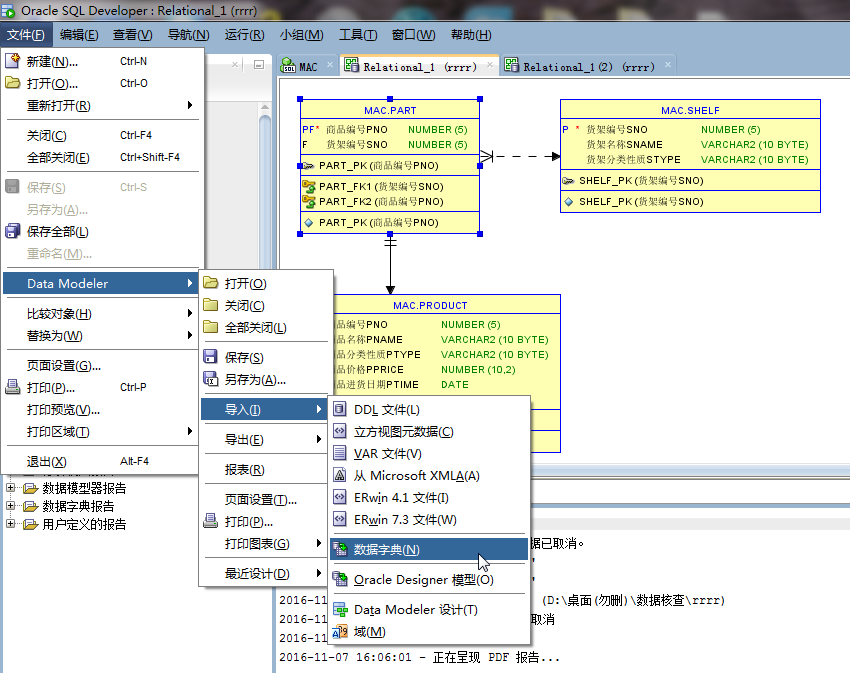
Task: Close the Relational_1 (rrrr) tab
Action: click(x=490, y=65)
